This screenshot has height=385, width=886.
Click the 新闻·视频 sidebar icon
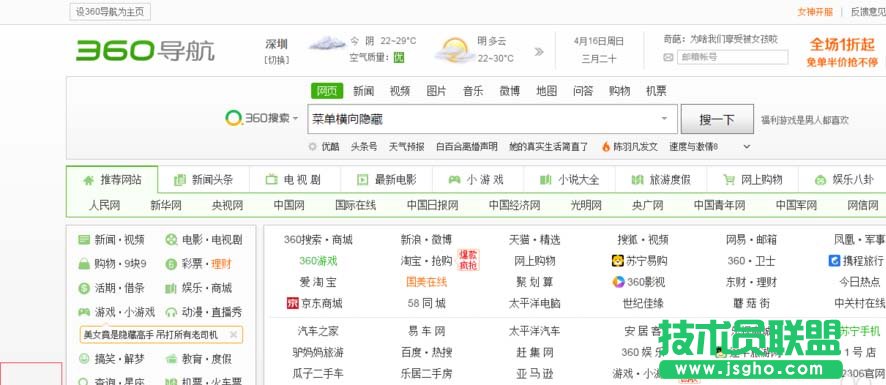[84, 240]
